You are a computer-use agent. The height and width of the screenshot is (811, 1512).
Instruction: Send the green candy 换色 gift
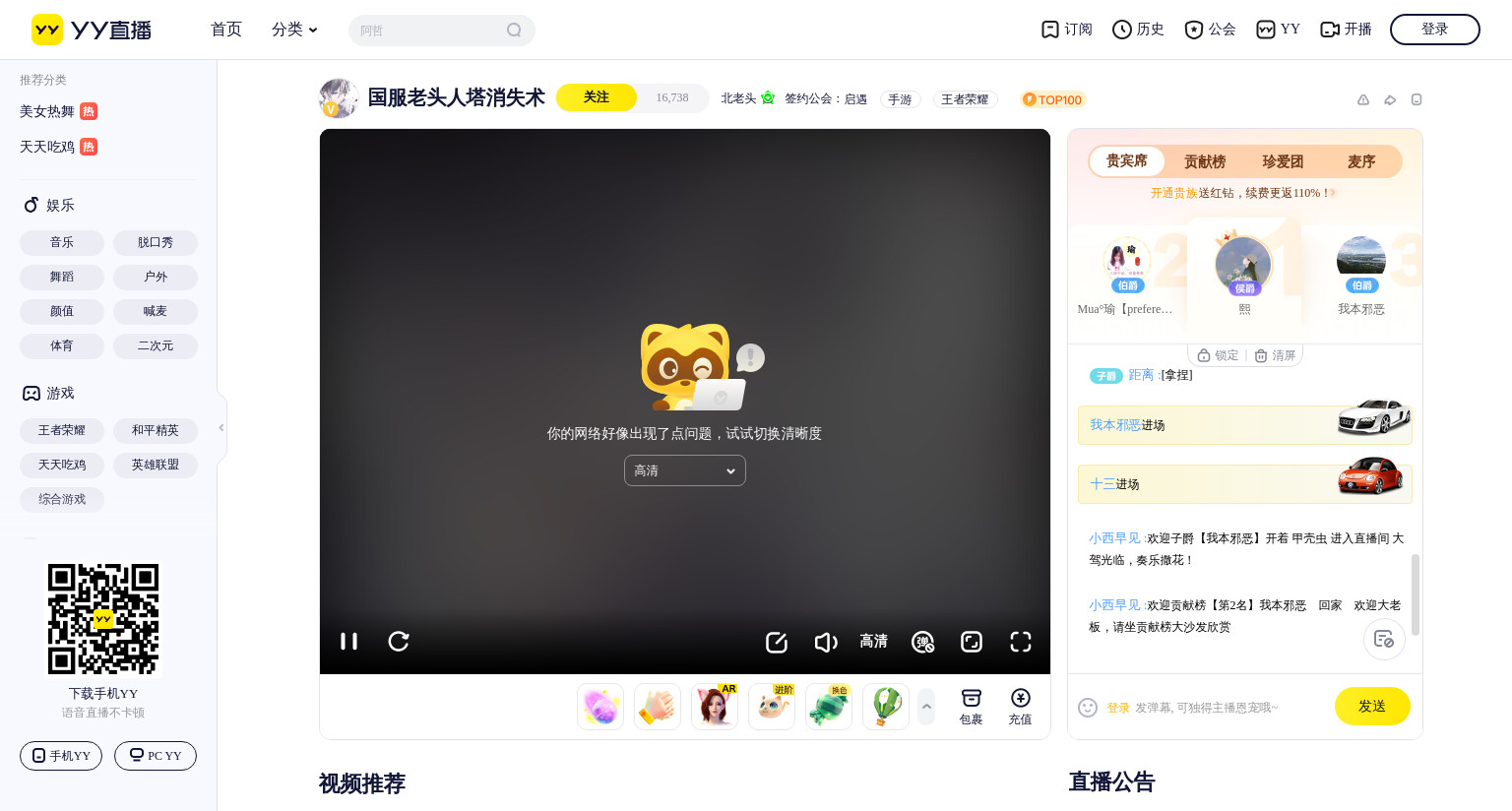(x=829, y=707)
